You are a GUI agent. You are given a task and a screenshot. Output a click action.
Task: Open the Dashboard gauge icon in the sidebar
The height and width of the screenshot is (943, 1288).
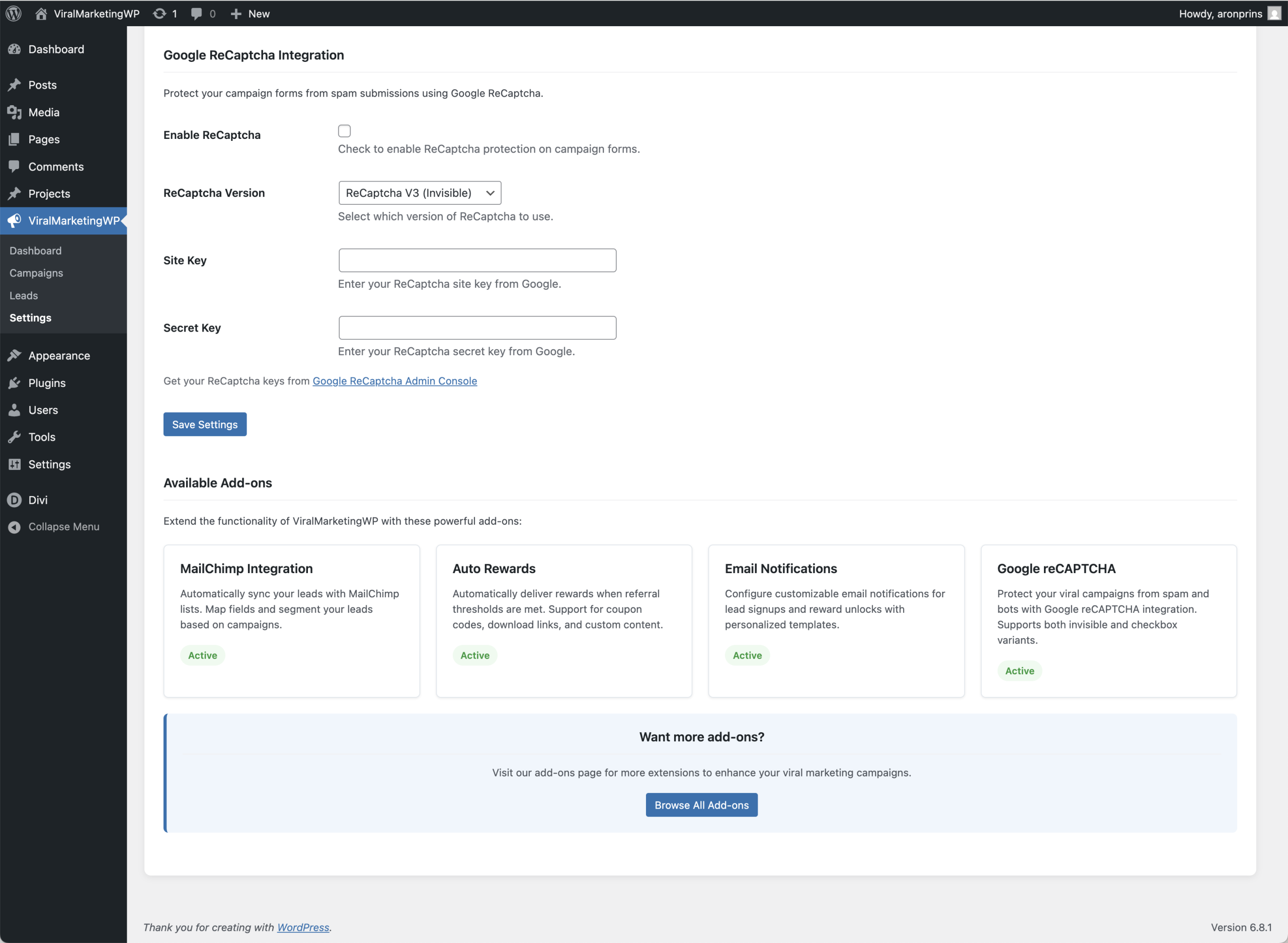pos(14,49)
